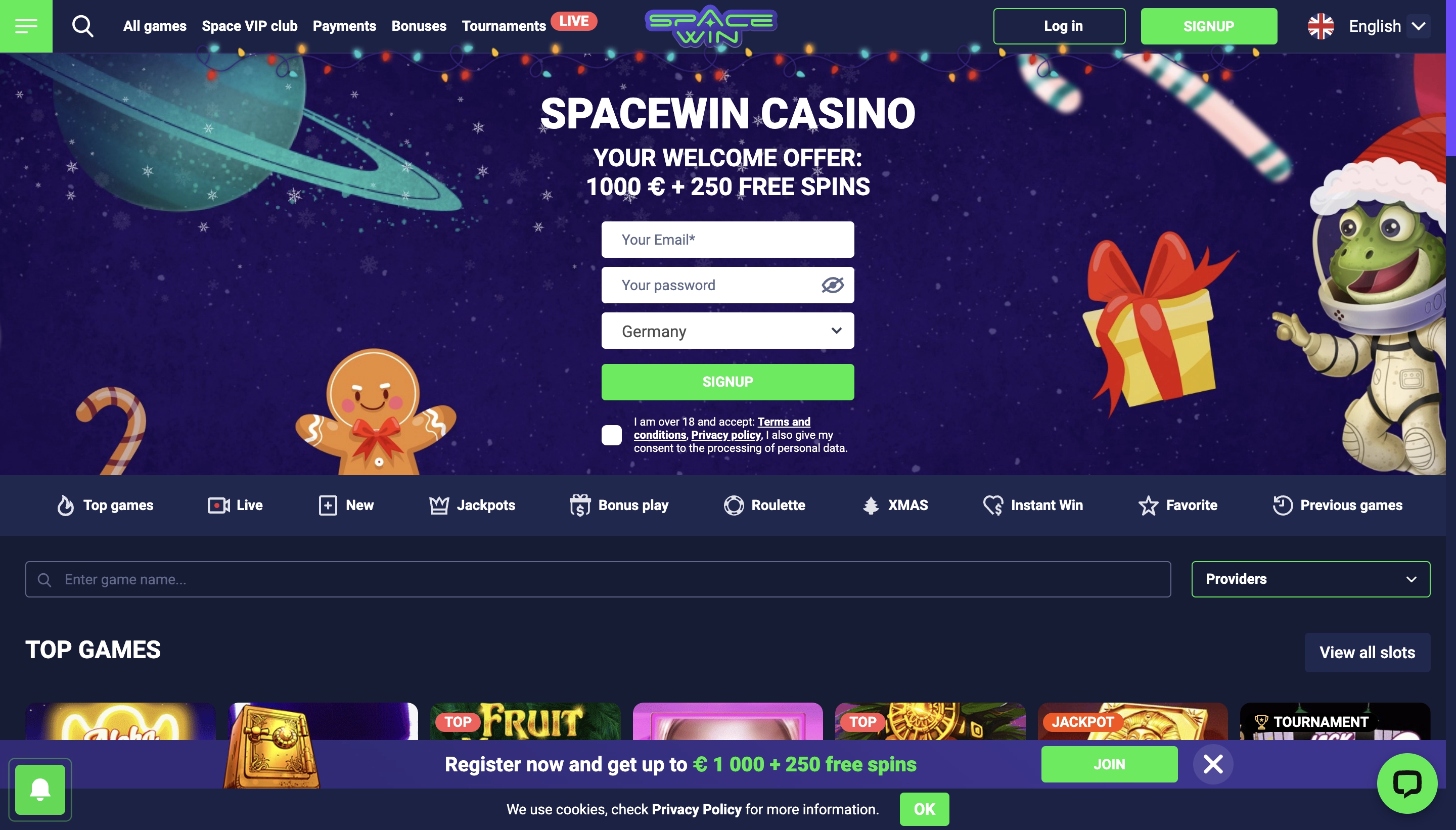Check the over 18 terms checkbox
1456x830 pixels.
tap(612, 435)
